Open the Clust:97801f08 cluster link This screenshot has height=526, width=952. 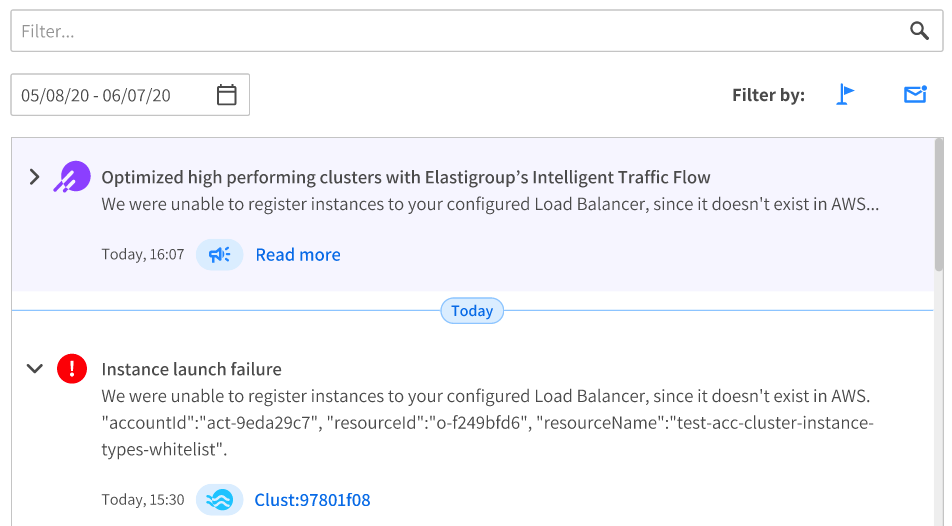(312, 500)
